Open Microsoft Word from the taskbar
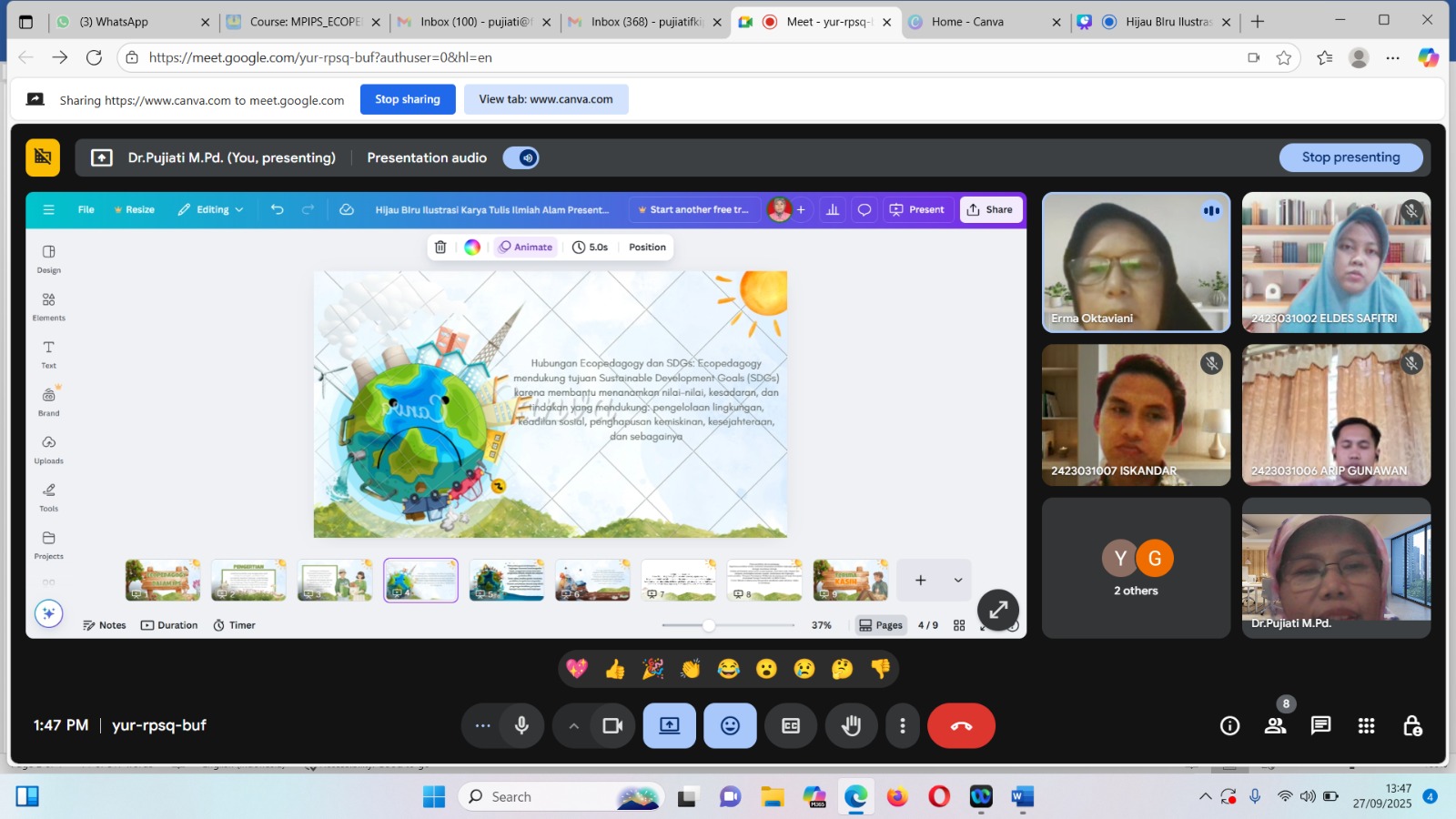The height and width of the screenshot is (819, 1456). coord(1022,797)
